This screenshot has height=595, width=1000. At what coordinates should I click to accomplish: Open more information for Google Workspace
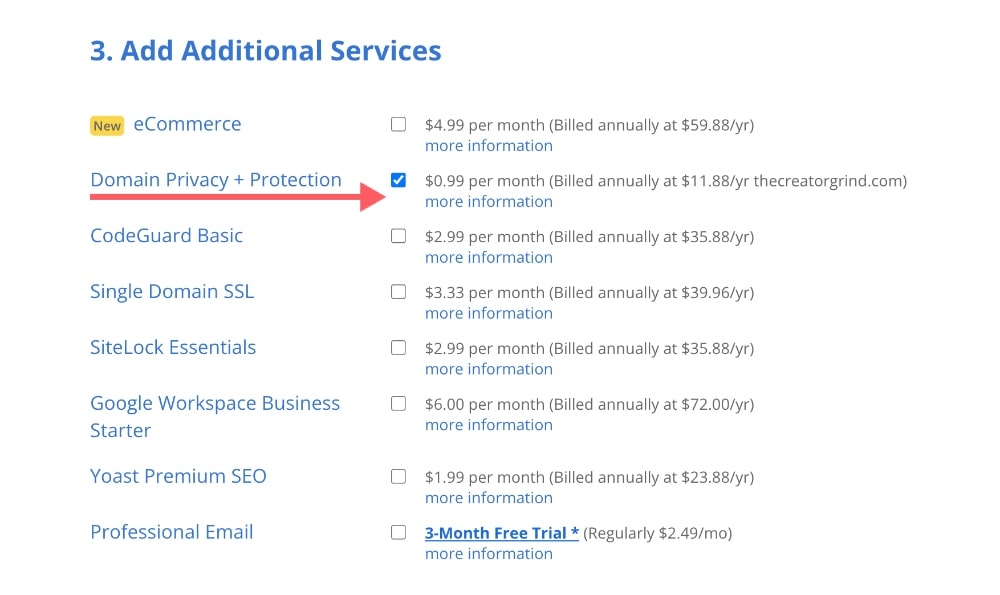point(488,424)
